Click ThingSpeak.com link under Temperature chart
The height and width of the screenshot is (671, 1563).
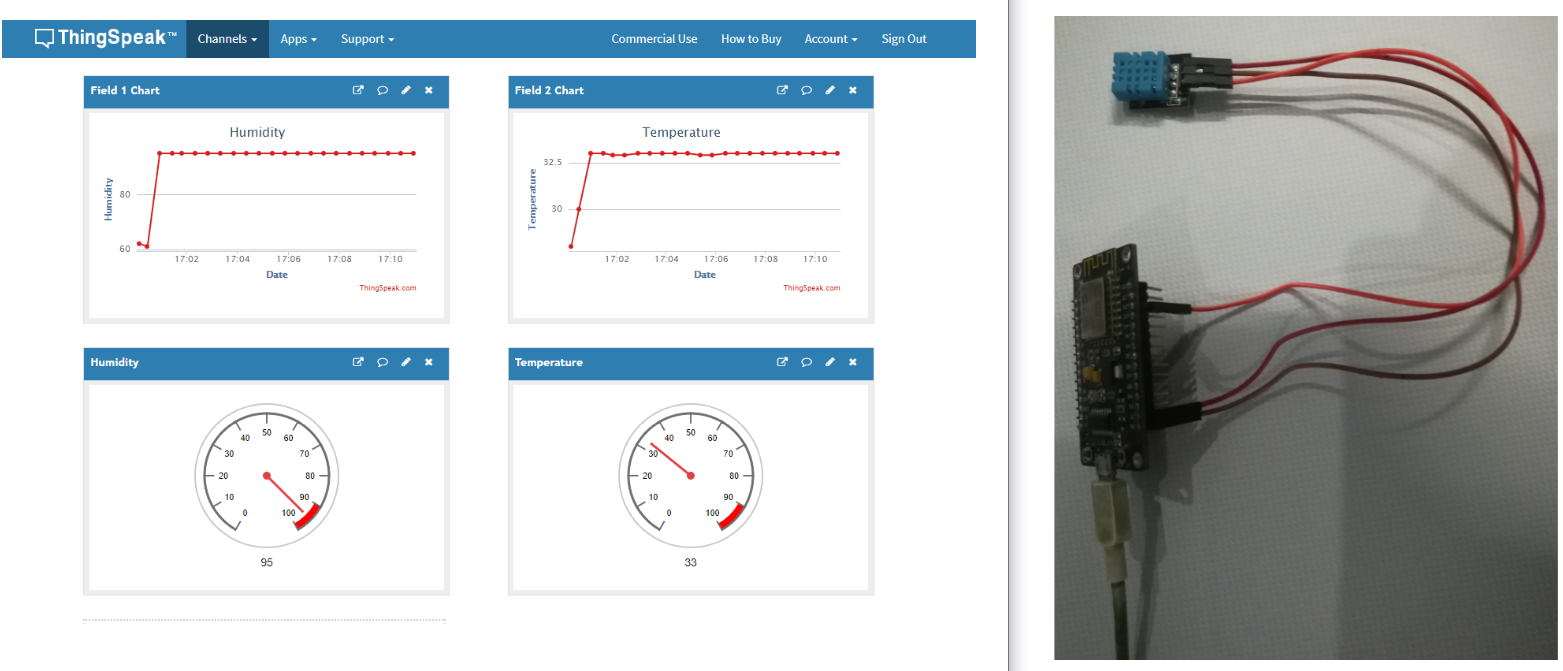click(x=811, y=288)
